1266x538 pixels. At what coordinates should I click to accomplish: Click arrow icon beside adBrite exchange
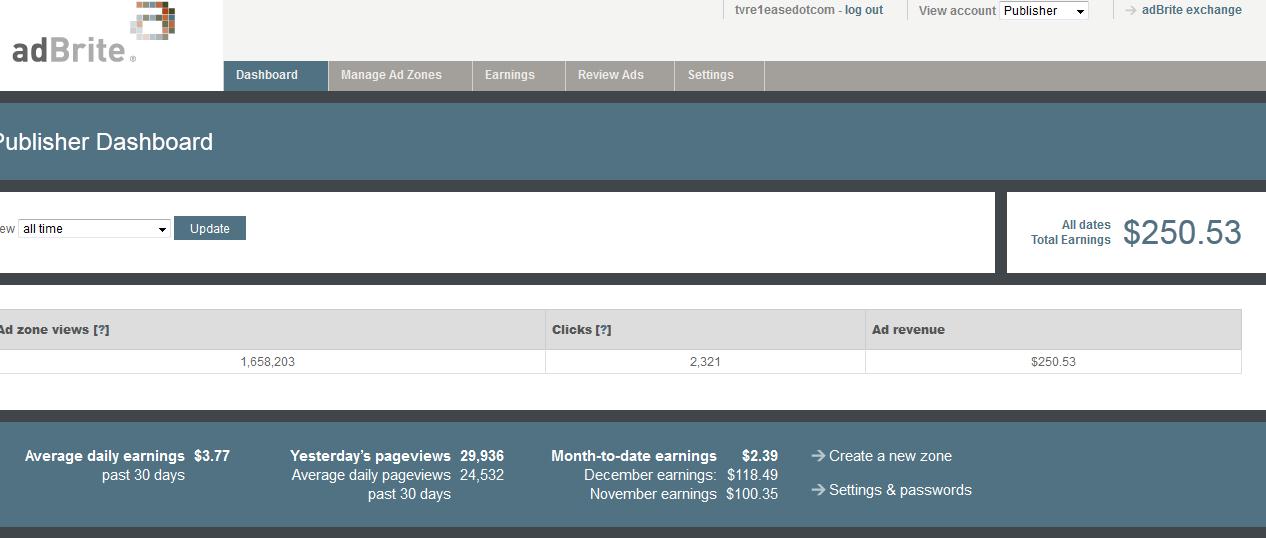1131,10
